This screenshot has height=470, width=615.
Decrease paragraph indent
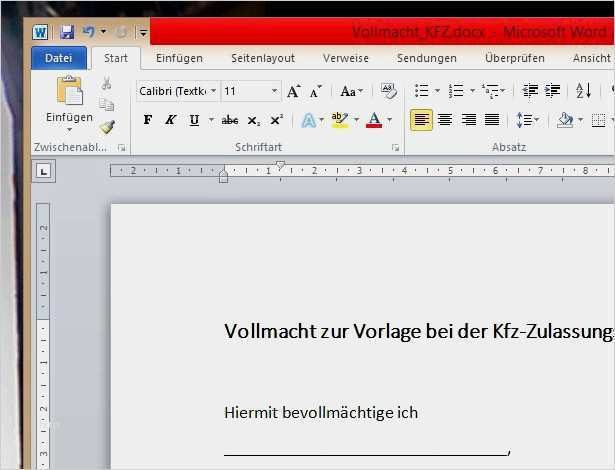coord(530,91)
